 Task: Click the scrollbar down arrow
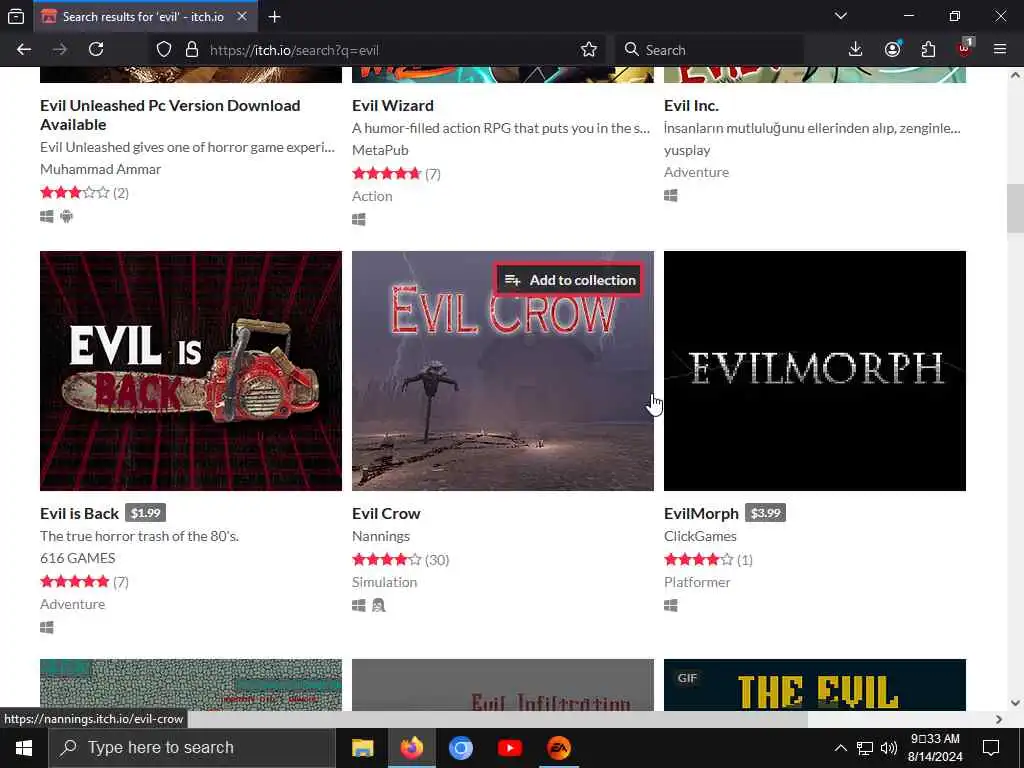(1015, 703)
